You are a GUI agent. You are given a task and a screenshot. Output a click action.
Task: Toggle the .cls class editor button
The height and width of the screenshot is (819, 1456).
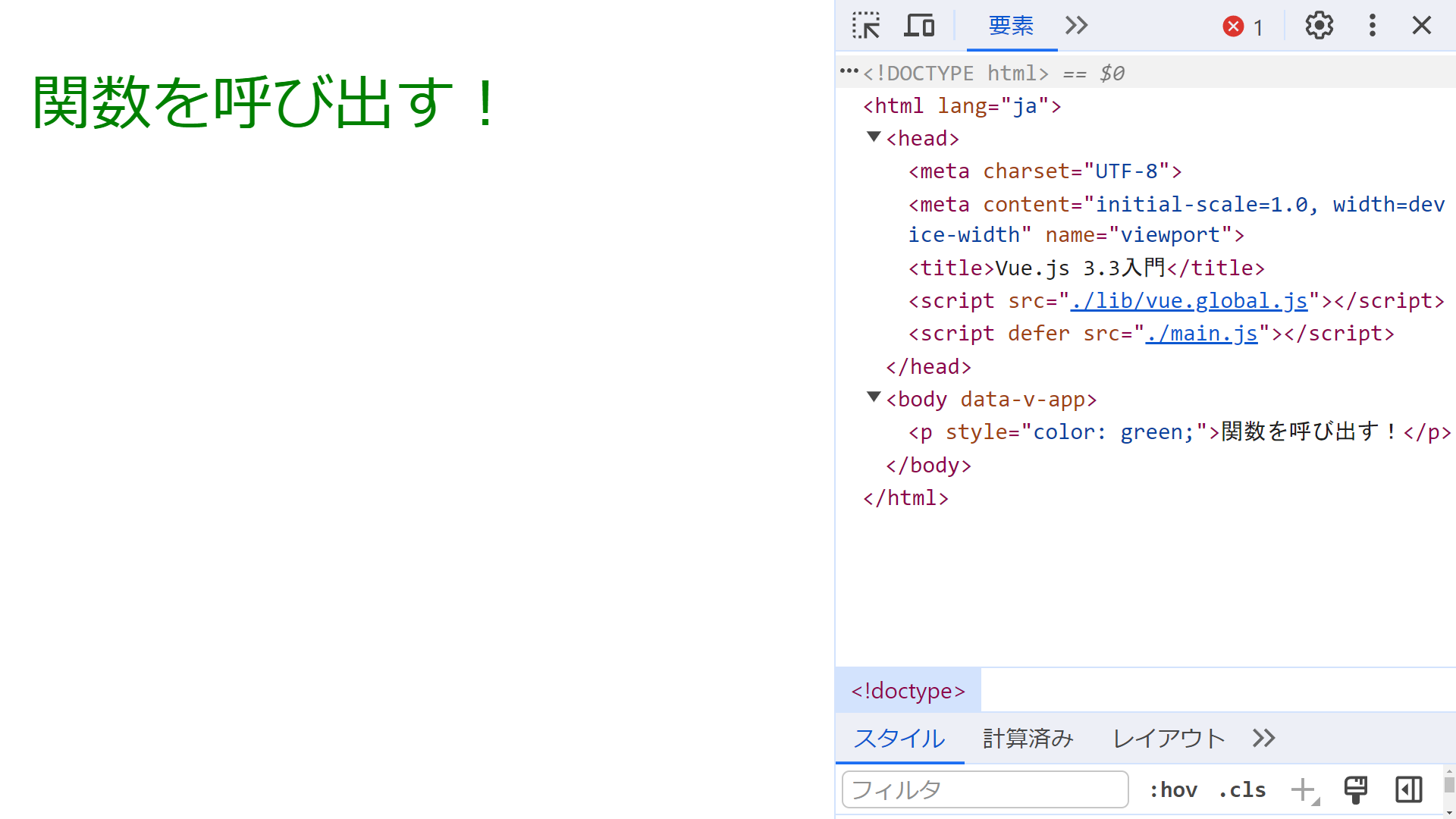pyautogui.click(x=1242, y=790)
